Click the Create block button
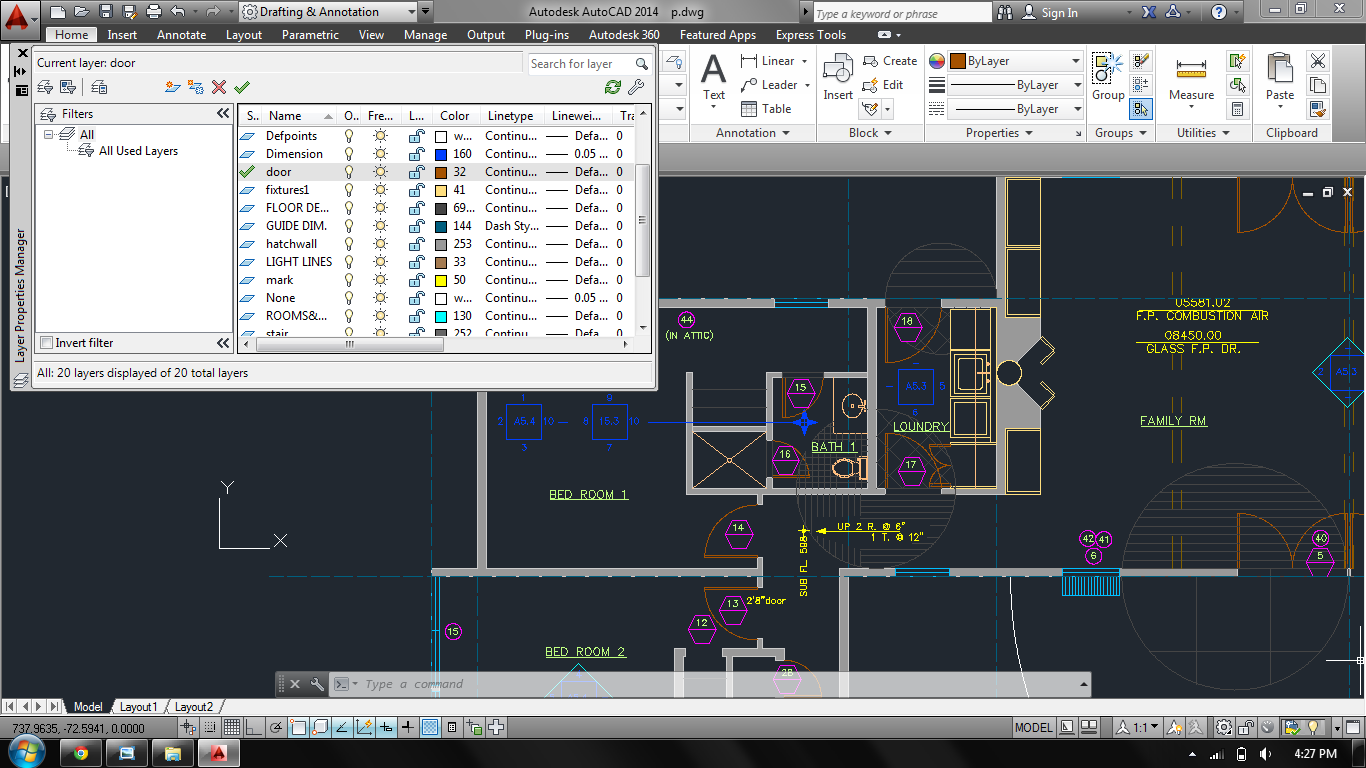Image resolution: width=1366 pixels, height=768 pixels. click(889, 61)
